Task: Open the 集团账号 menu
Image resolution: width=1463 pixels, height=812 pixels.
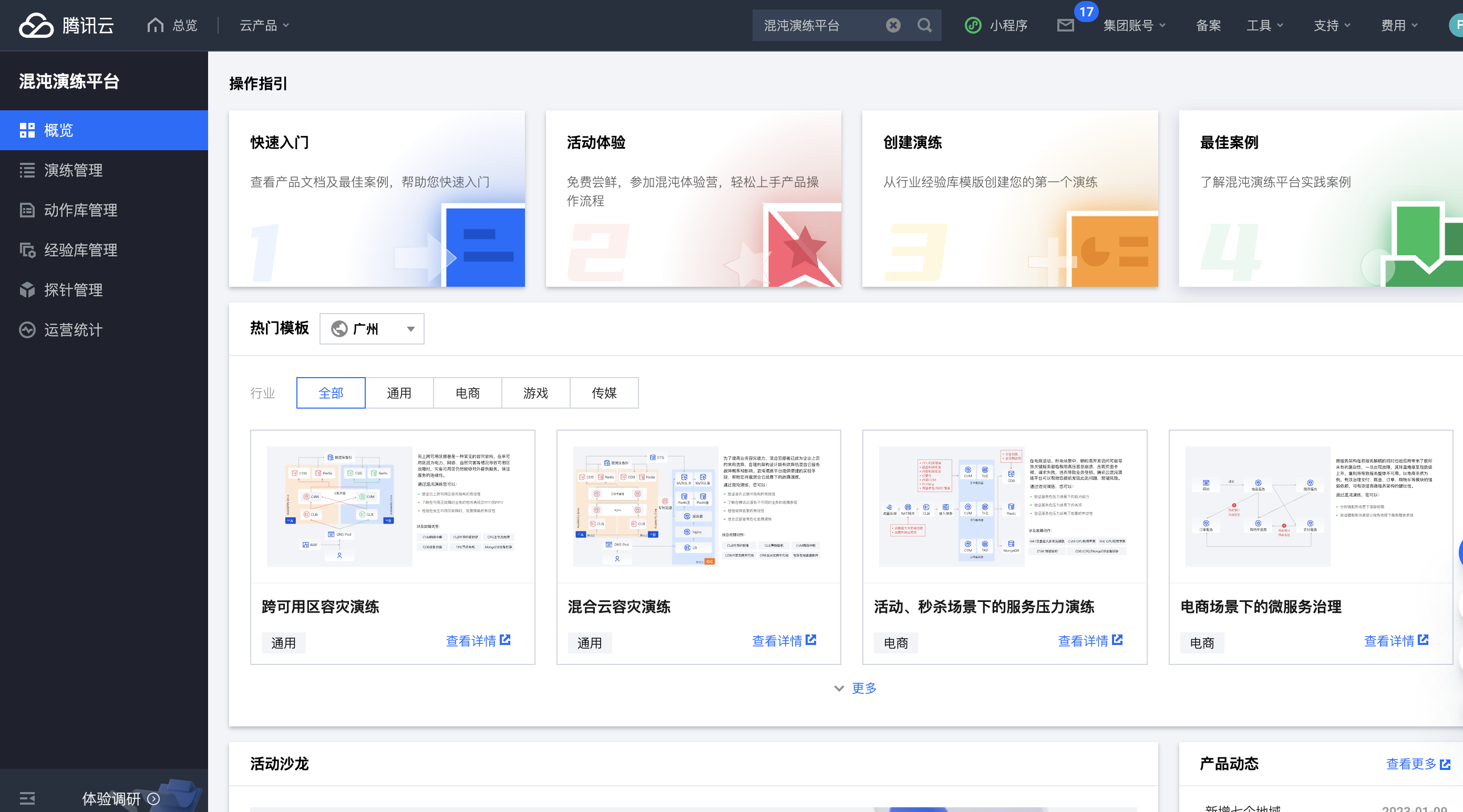Action: [1134, 26]
